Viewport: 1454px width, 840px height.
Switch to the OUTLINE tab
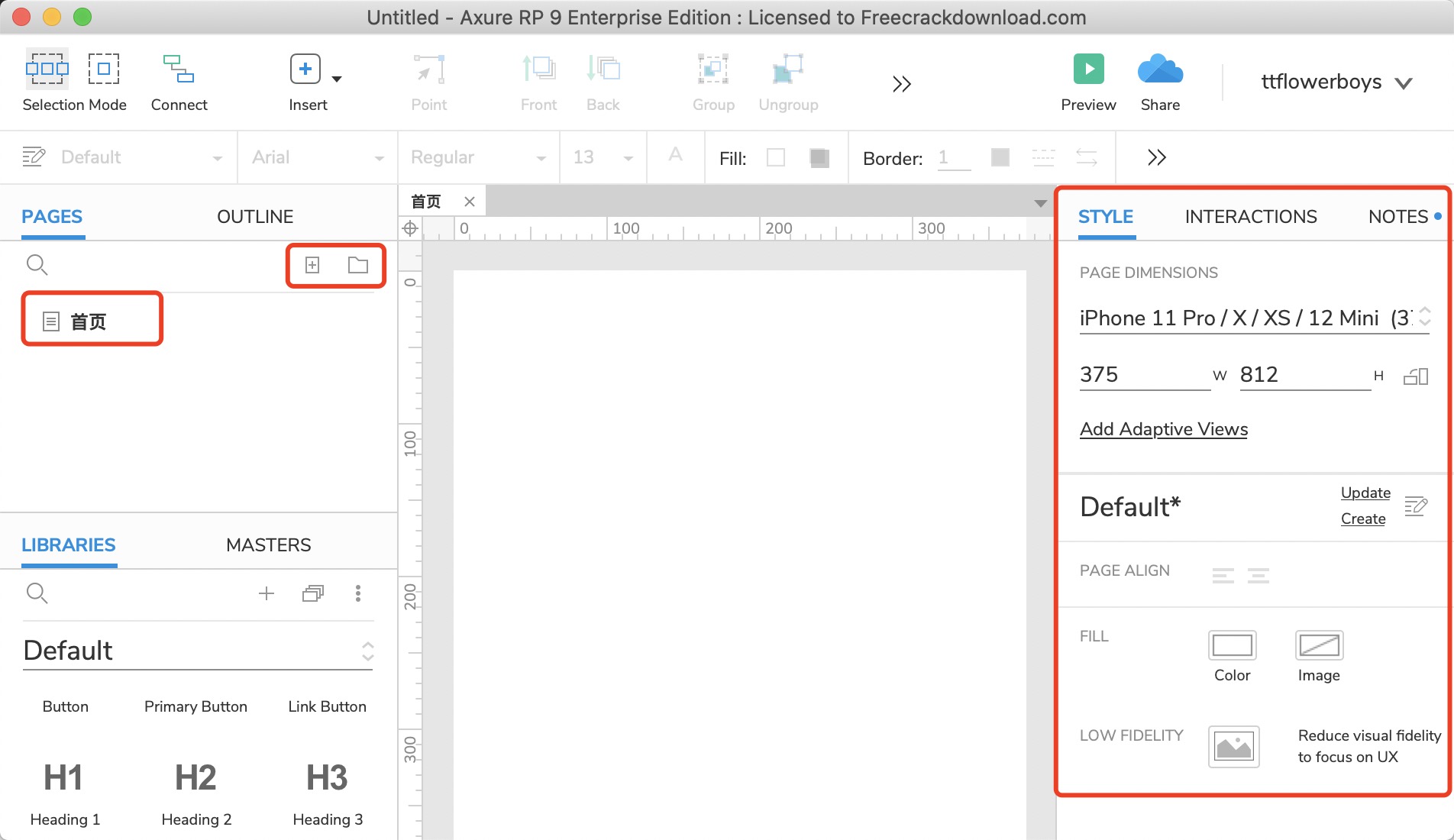coord(255,217)
